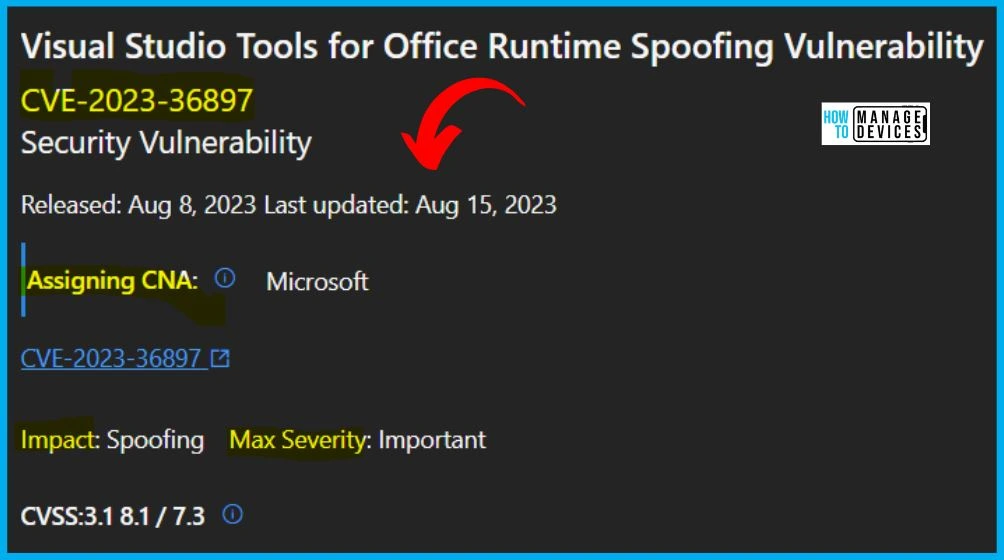Image resolution: width=1004 pixels, height=560 pixels.
Task: Open the blue CVE-2023-36897 hyperlink
Action: [111, 358]
